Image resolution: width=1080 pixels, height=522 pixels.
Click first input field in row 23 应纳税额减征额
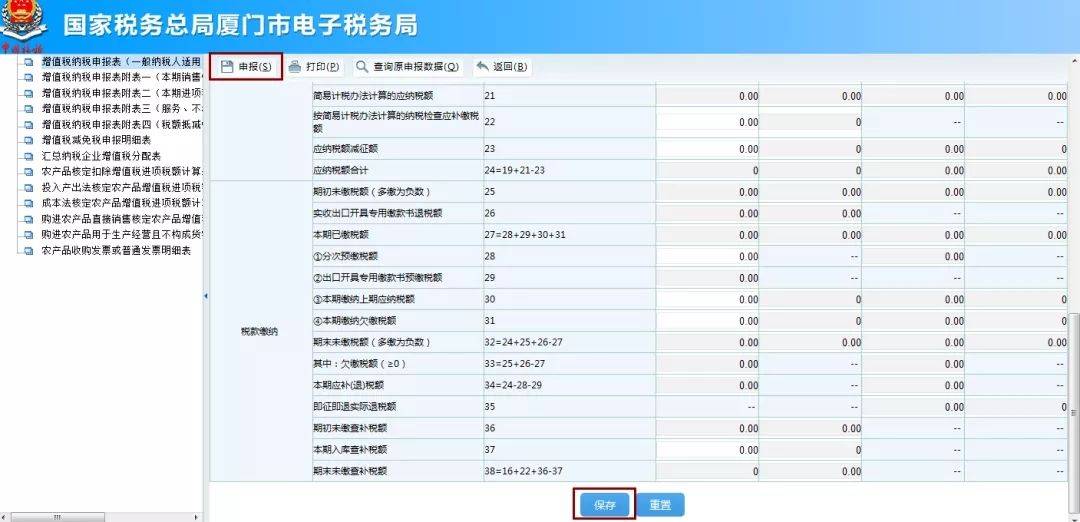point(707,149)
